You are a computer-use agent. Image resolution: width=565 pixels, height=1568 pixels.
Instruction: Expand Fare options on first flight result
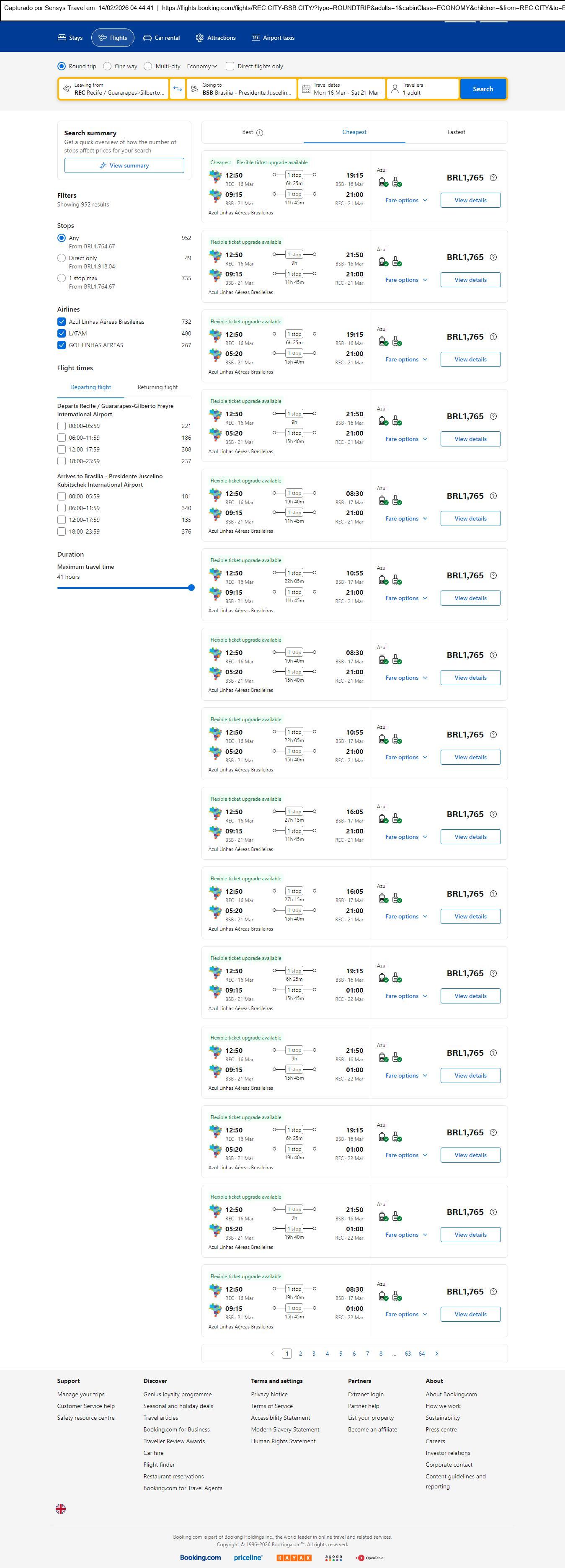click(406, 200)
